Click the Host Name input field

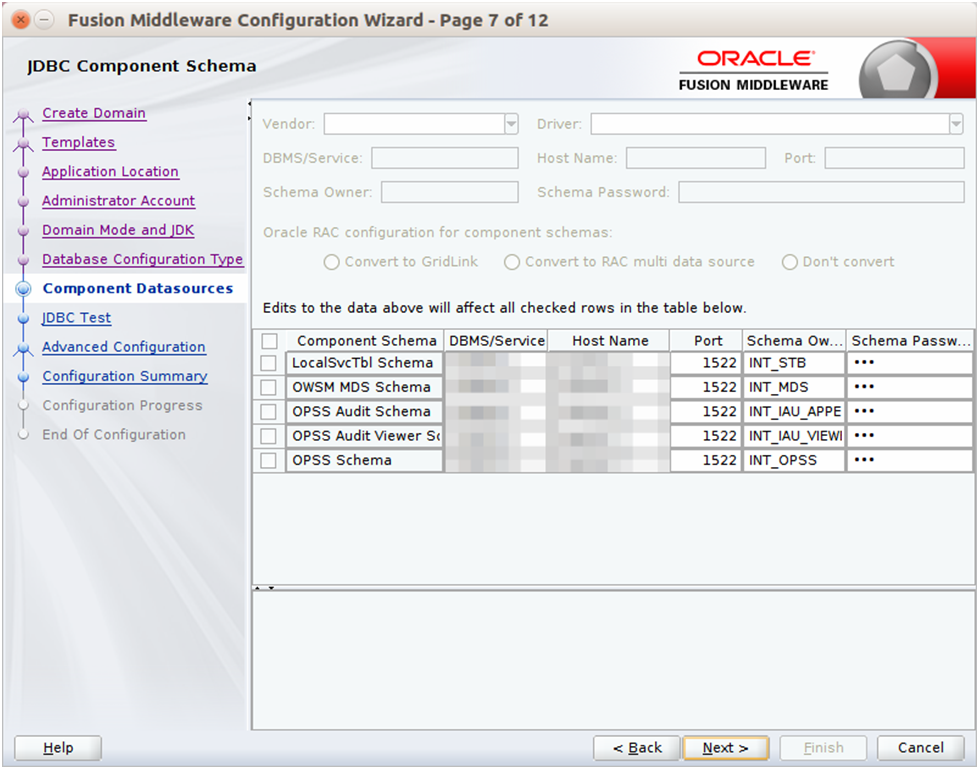pyautogui.click(x=696, y=158)
